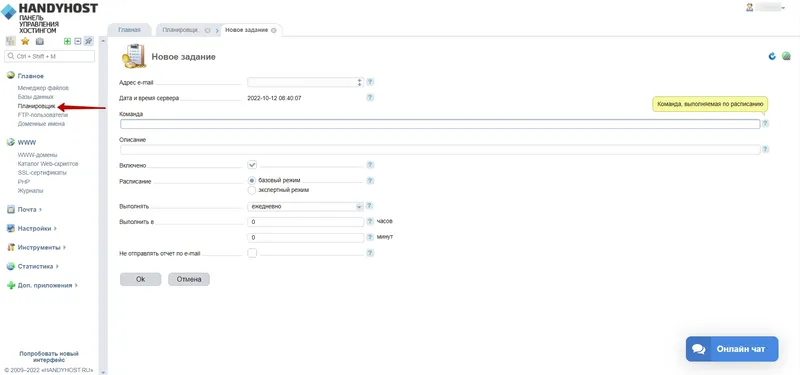The width and height of the screenshot is (800, 375).
Task: Open Менеджер файлов in sidebar
Action: coord(43,88)
